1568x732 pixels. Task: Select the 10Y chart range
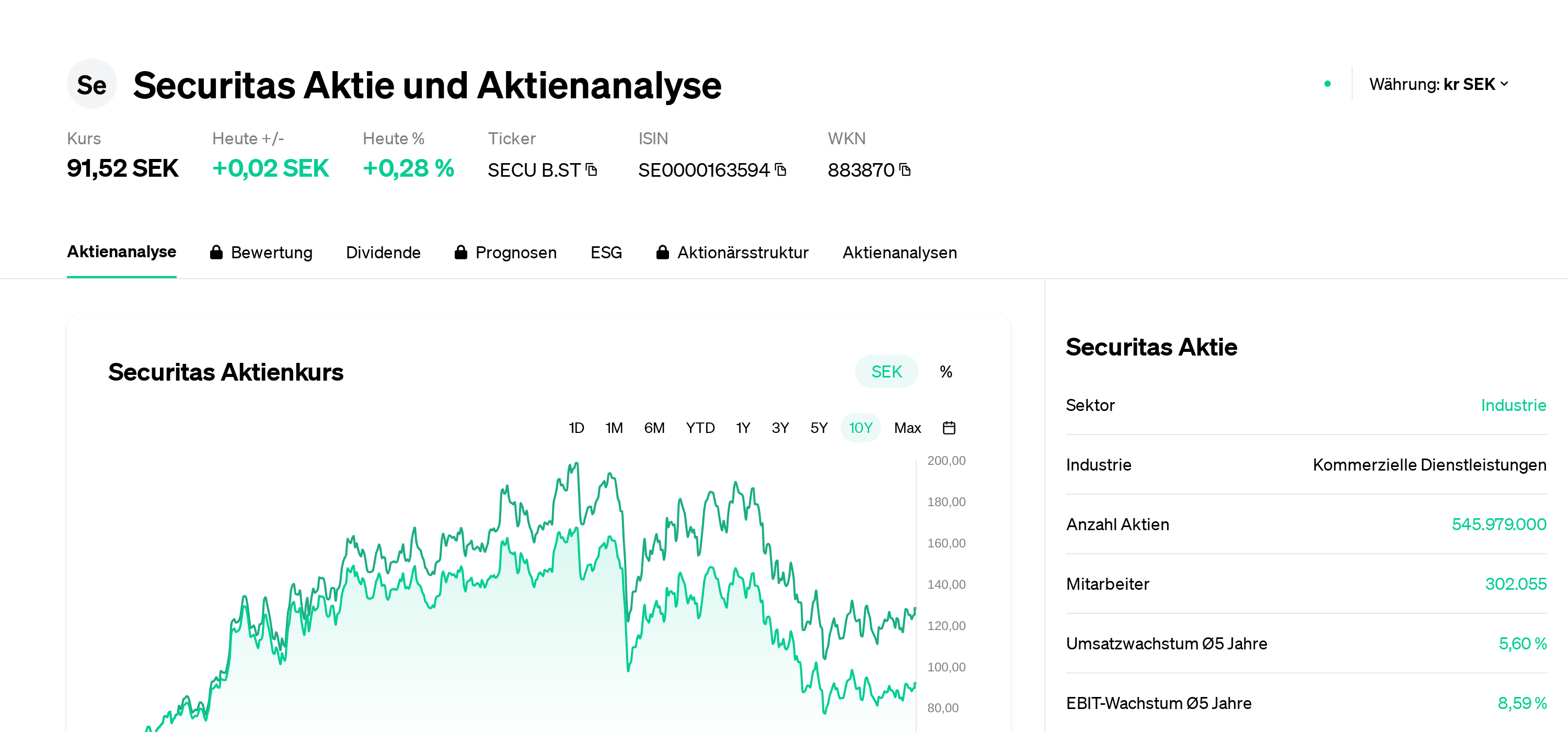[861, 428]
